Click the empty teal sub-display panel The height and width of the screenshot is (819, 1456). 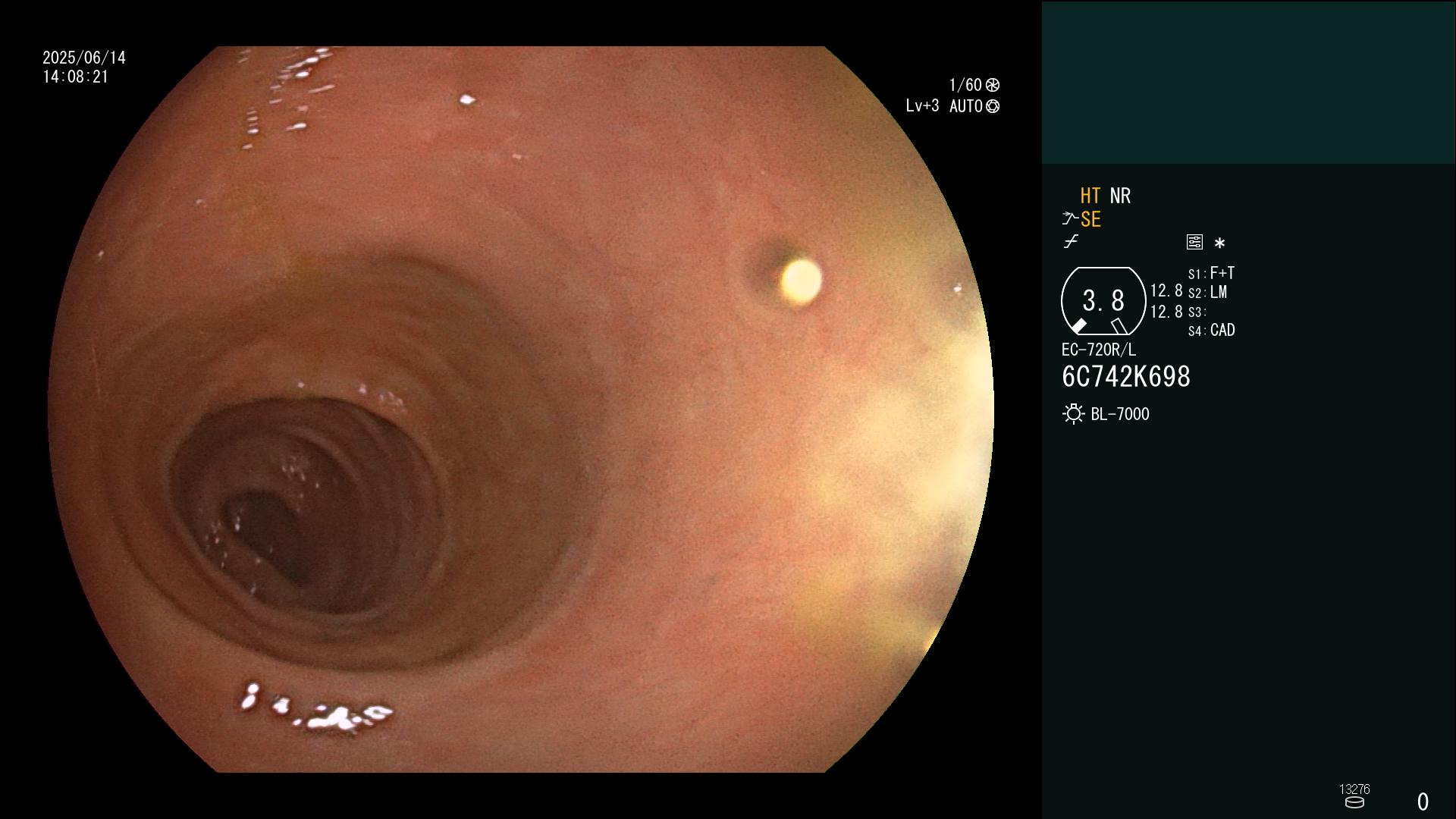(x=1248, y=82)
